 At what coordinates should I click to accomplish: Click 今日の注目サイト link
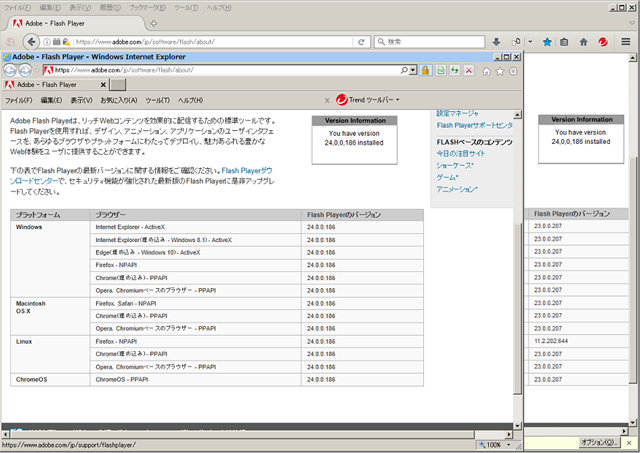click(x=460, y=153)
